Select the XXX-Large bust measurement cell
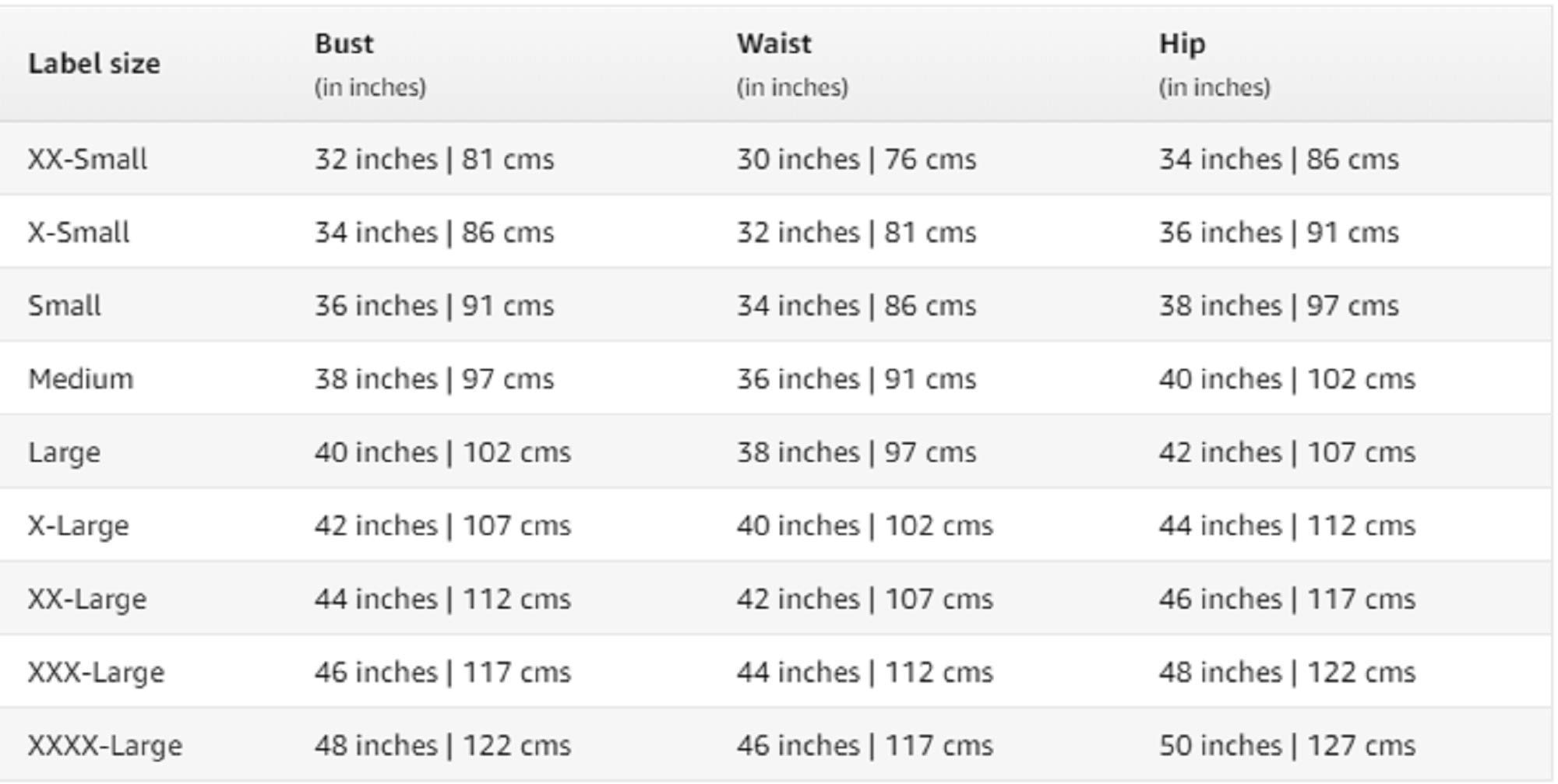Image resolution: width=1558 pixels, height=784 pixels. coord(442,672)
